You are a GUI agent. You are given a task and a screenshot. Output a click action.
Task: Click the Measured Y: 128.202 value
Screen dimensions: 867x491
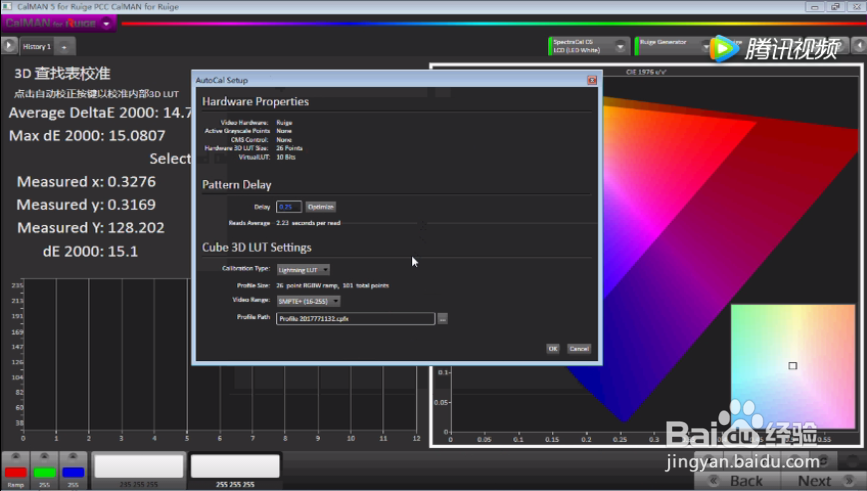click(91, 228)
